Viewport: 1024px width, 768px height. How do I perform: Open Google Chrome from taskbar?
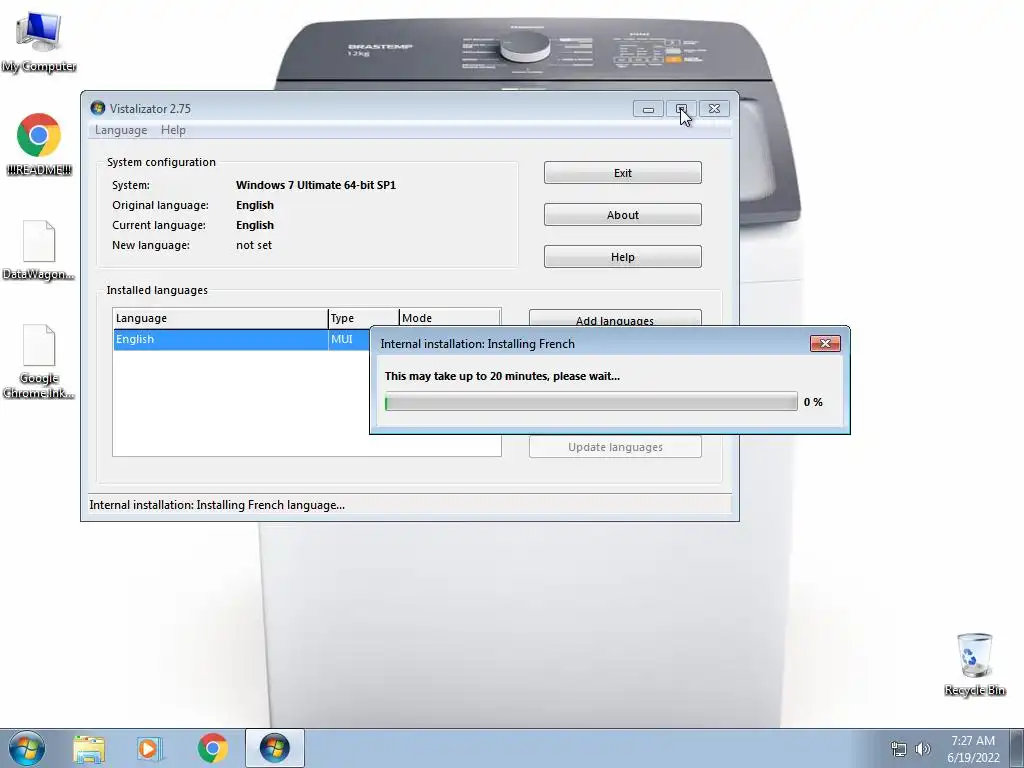pos(212,748)
